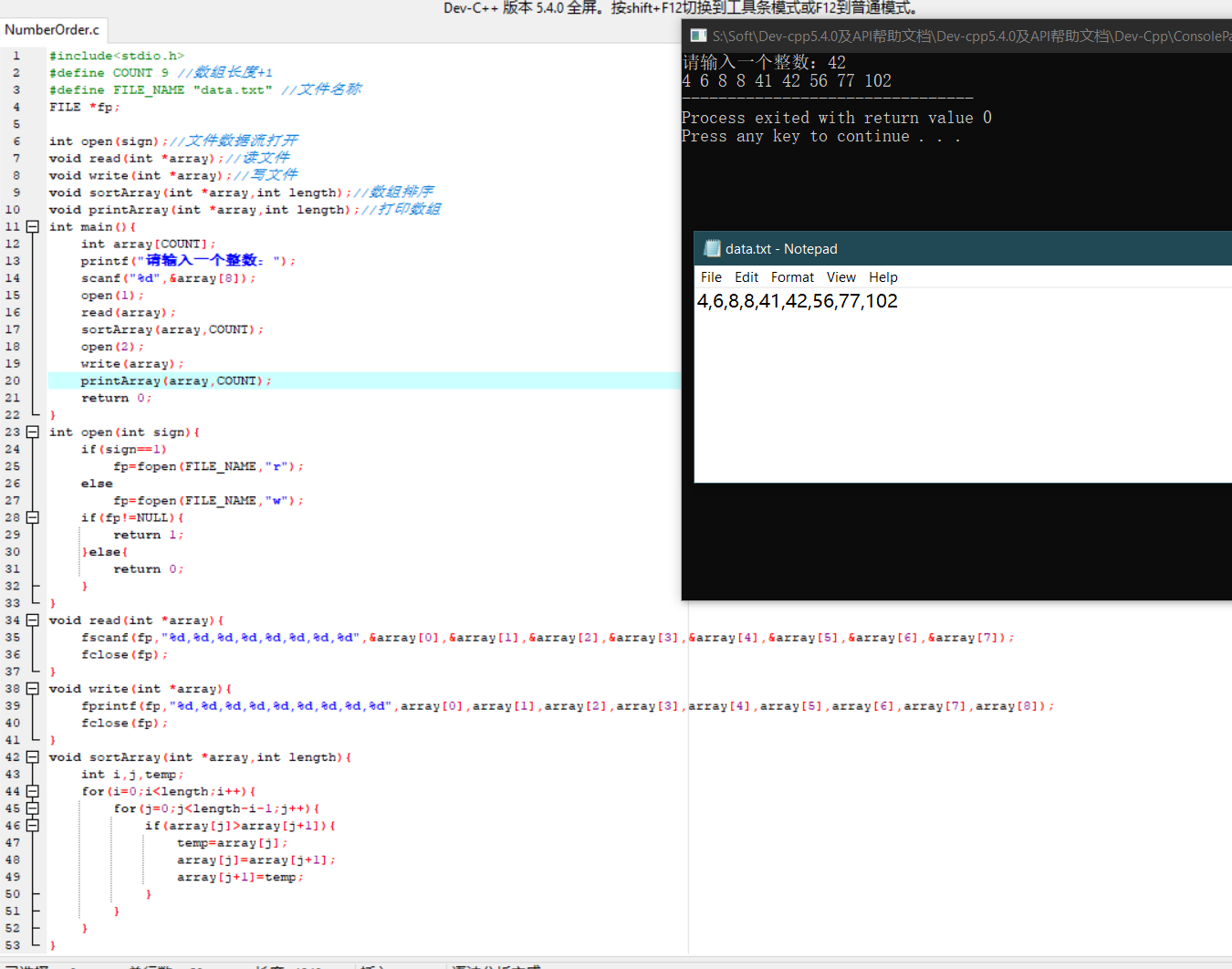Click the Notepad icon in the data.txt title bar
Viewport: 1232px width, 969px height.
(712, 248)
